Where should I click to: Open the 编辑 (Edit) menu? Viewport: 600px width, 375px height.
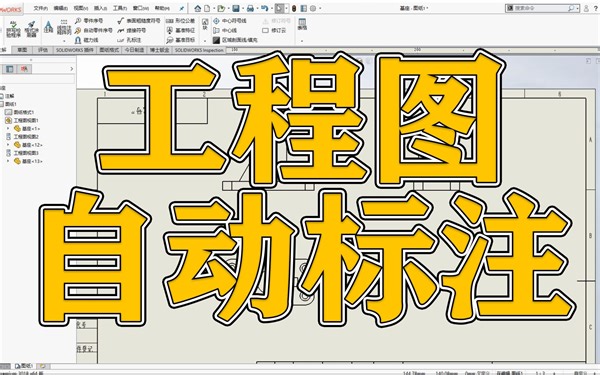pos(60,8)
